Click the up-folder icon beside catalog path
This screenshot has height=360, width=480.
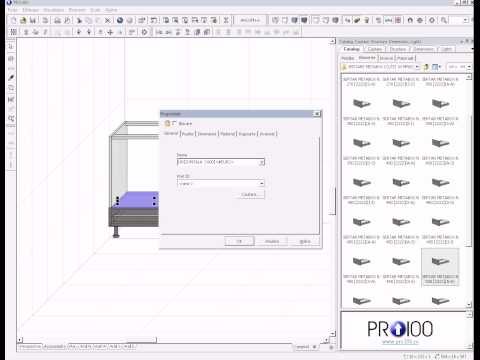pyautogui.click(x=426, y=67)
